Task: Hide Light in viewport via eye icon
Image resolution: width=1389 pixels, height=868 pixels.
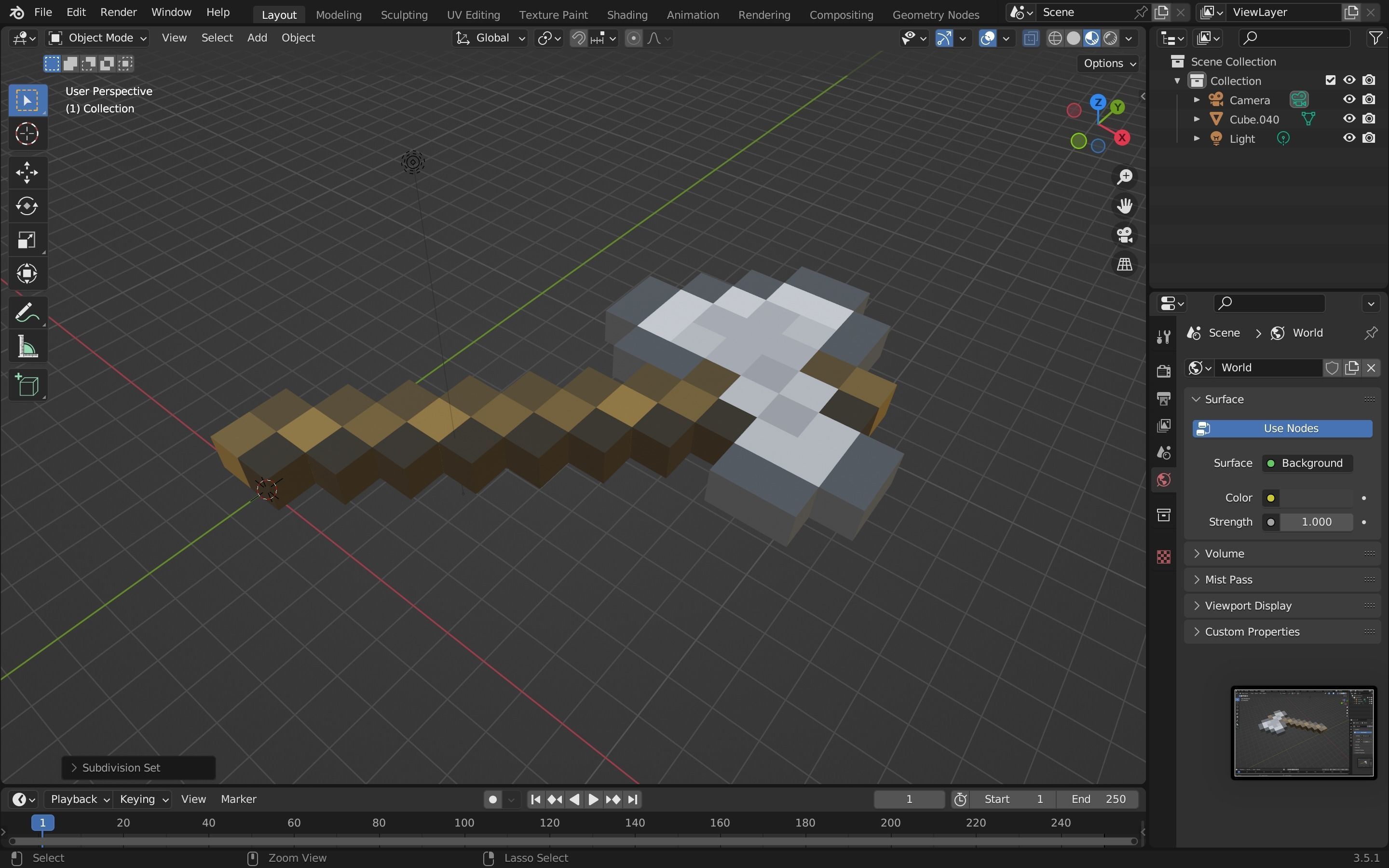Action: (x=1349, y=138)
